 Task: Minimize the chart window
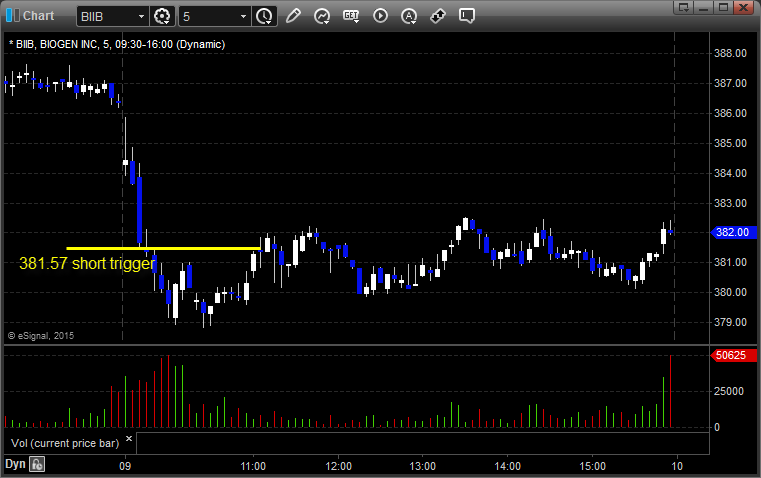703,7
